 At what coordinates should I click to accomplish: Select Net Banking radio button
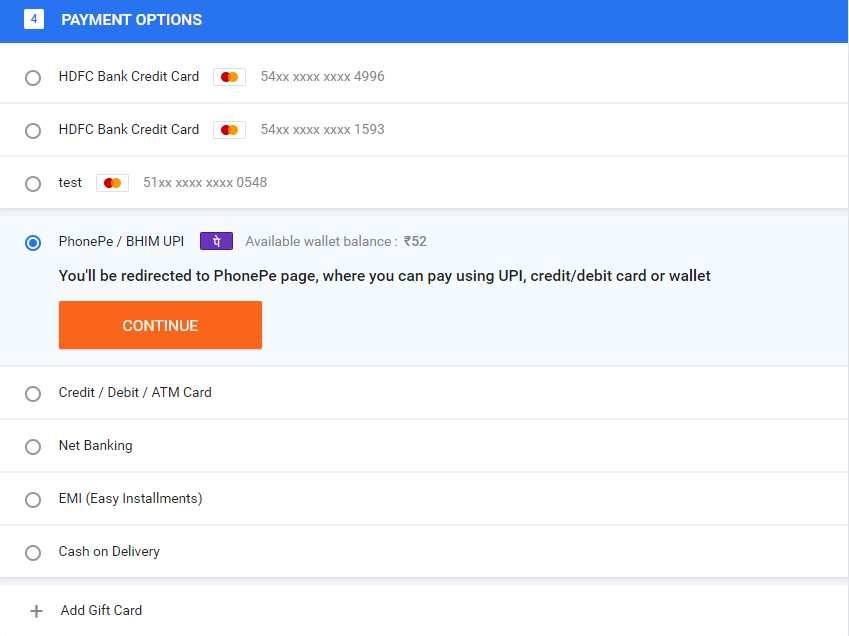[x=33, y=447]
